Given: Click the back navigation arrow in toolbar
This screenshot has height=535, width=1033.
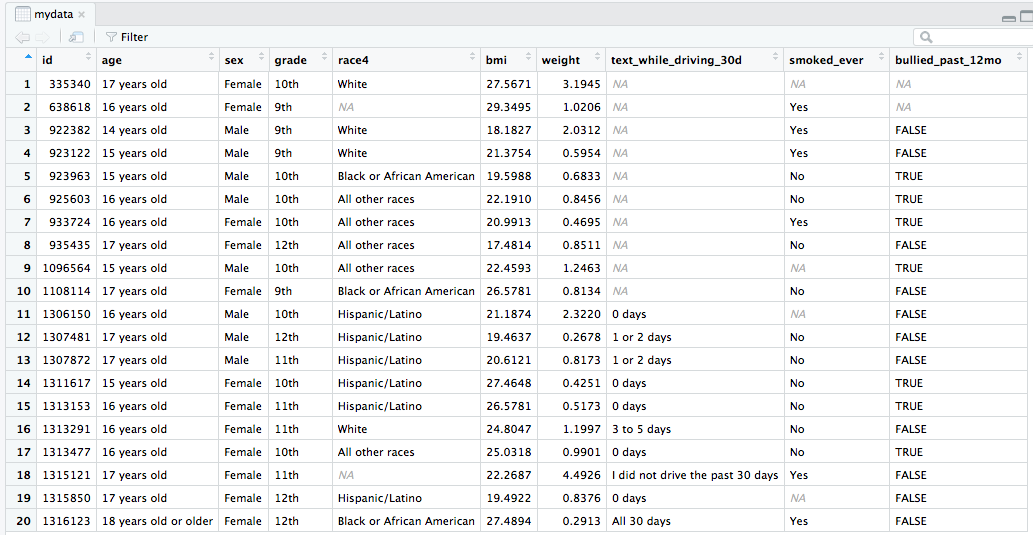Looking at the screenshot, I should click(x=22, y=37).
